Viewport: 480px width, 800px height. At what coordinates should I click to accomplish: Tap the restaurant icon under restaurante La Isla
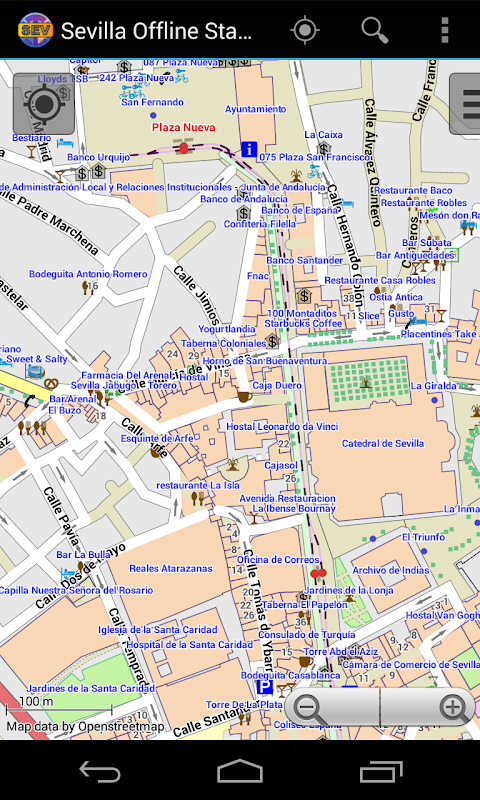197,497
